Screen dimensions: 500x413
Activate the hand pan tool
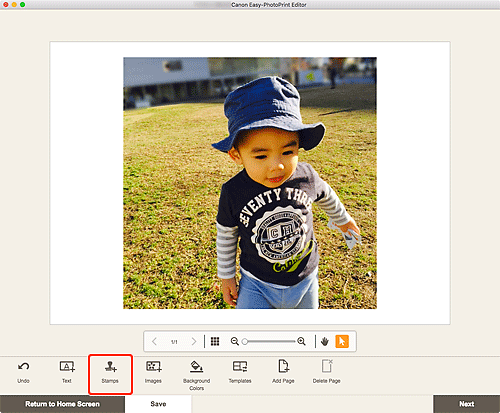(325, 341)
